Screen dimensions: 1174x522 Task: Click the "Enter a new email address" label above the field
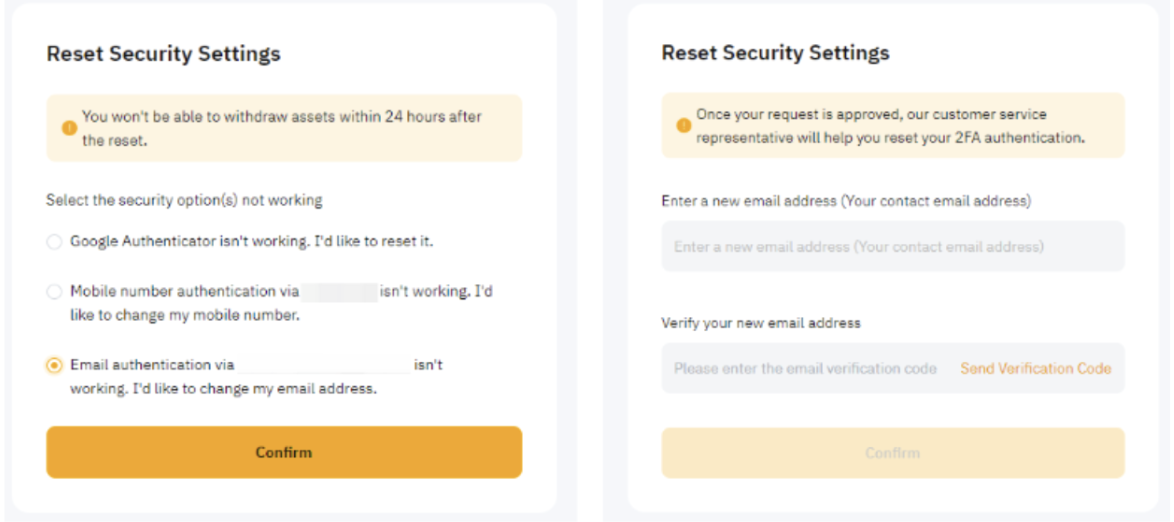(845, 201)
